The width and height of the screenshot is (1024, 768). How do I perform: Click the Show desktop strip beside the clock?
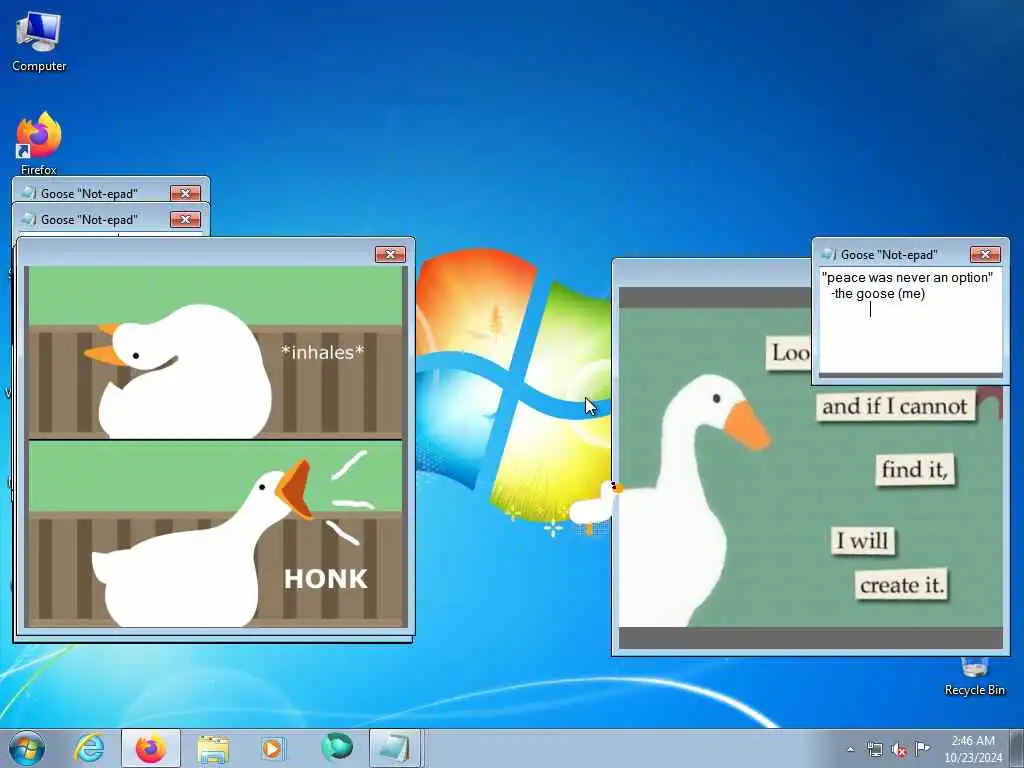coord(1017,748)
